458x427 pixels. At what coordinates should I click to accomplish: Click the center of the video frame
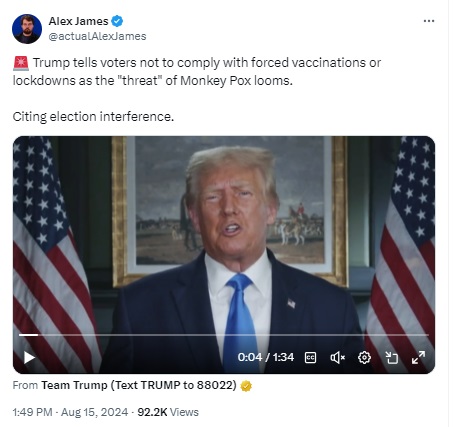224,255
